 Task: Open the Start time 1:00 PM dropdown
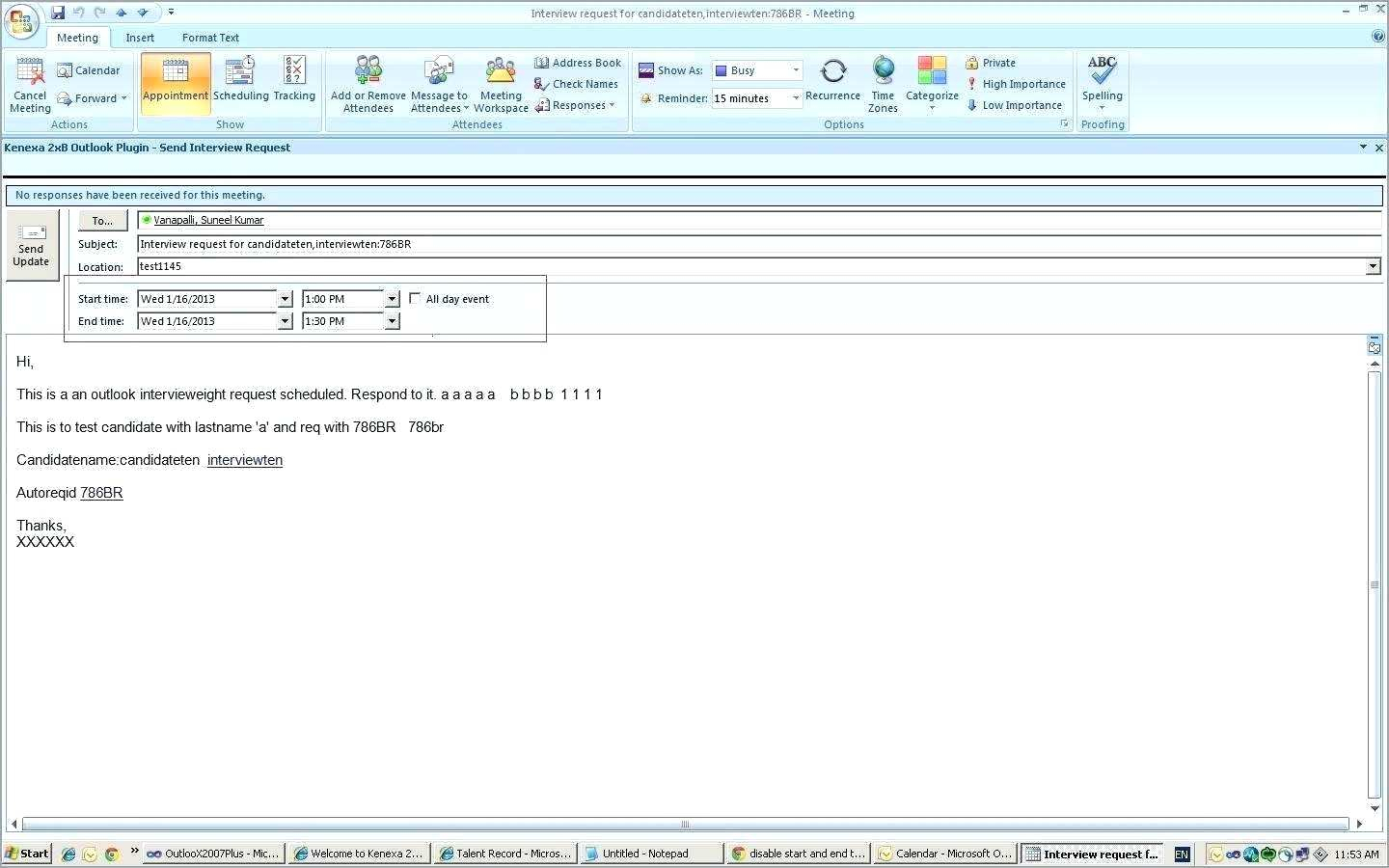click(392, 299)
